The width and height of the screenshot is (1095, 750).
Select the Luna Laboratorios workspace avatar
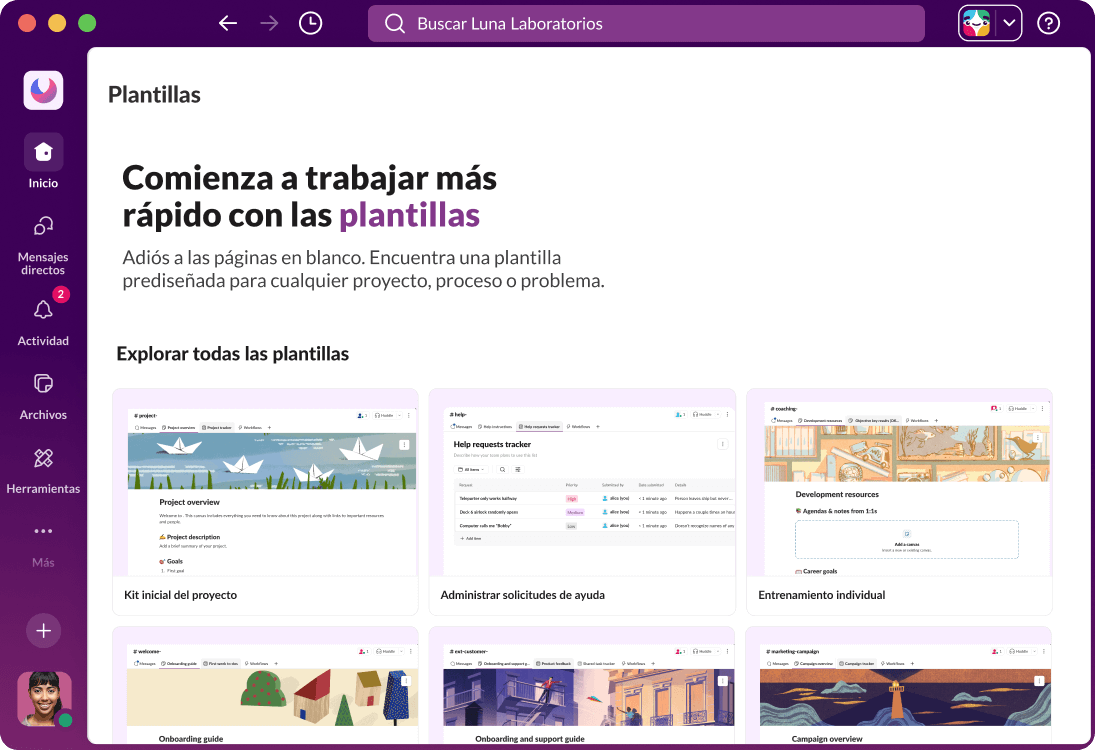click(x=975, y=22)
